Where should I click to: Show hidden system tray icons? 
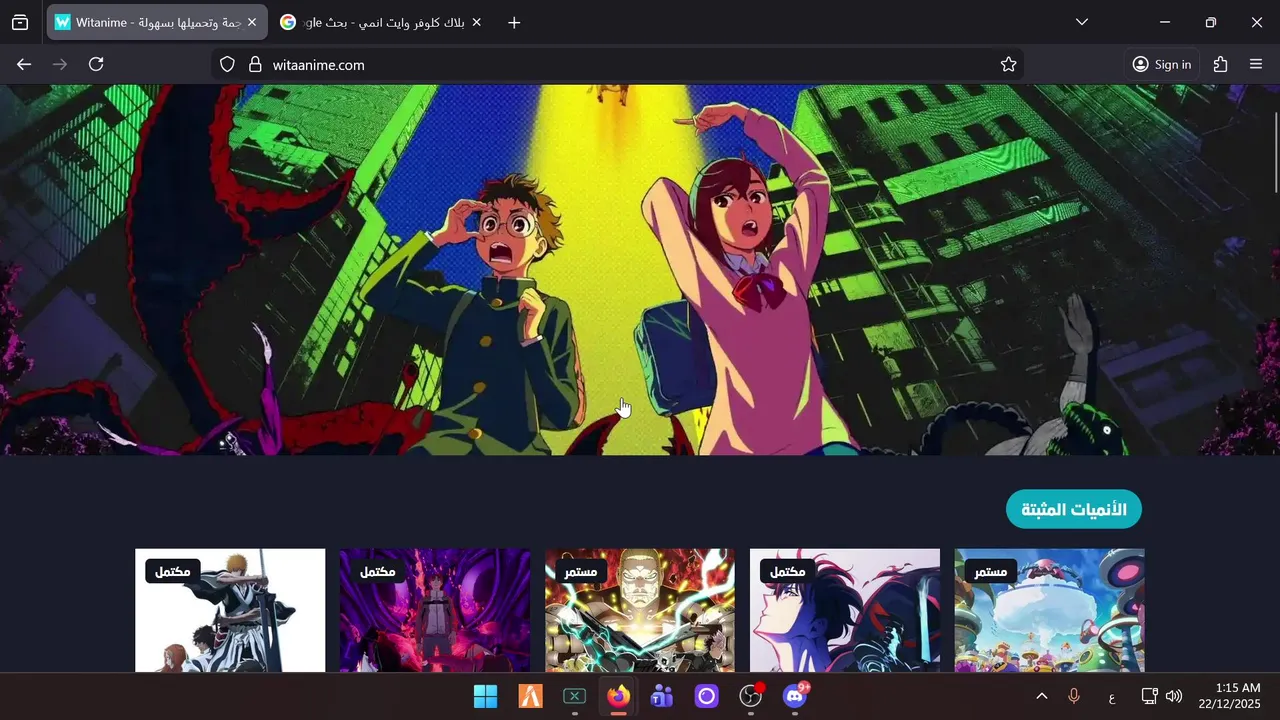[1041, 696]
